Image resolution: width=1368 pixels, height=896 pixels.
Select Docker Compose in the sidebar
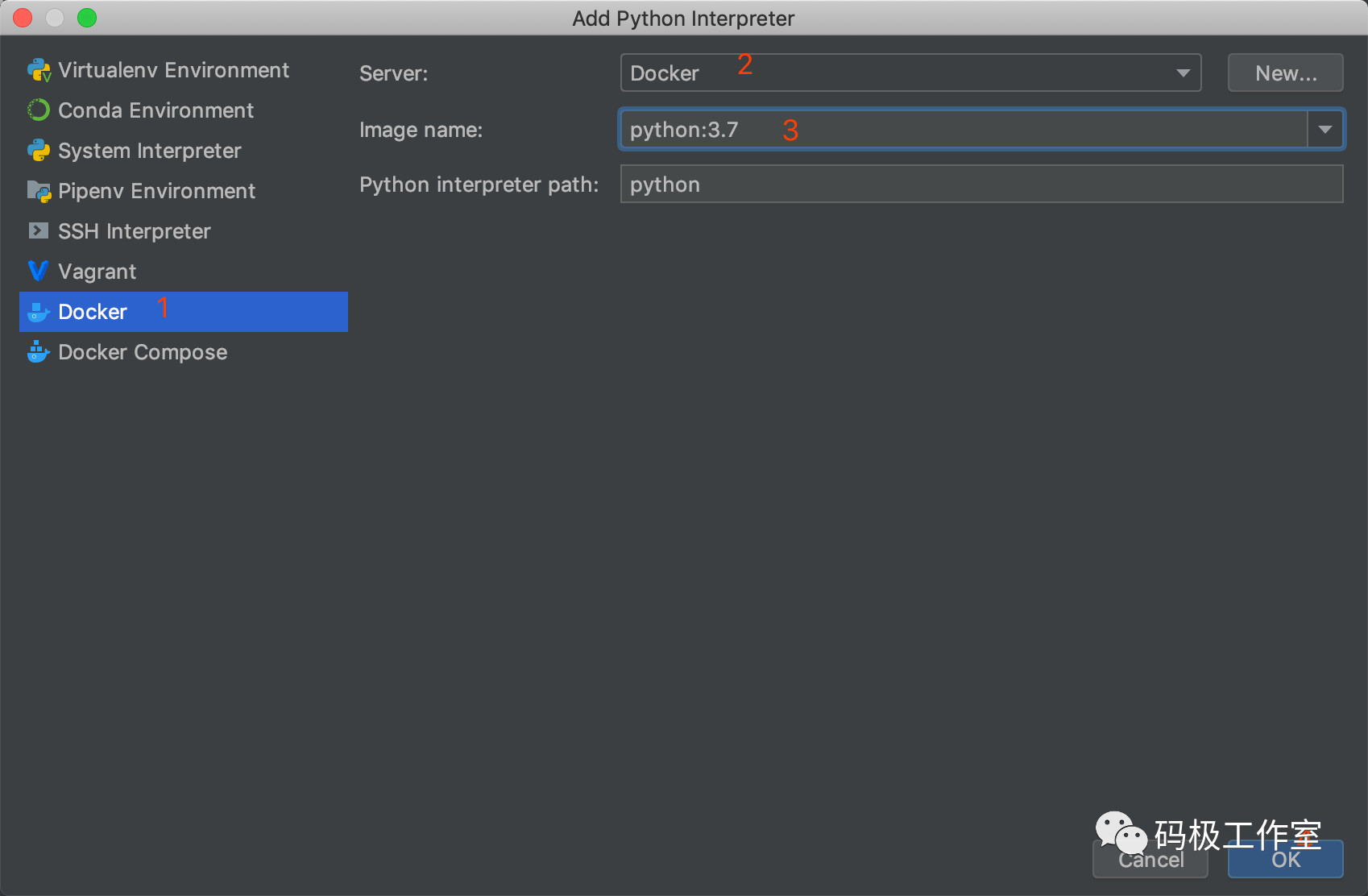[142, 352]
